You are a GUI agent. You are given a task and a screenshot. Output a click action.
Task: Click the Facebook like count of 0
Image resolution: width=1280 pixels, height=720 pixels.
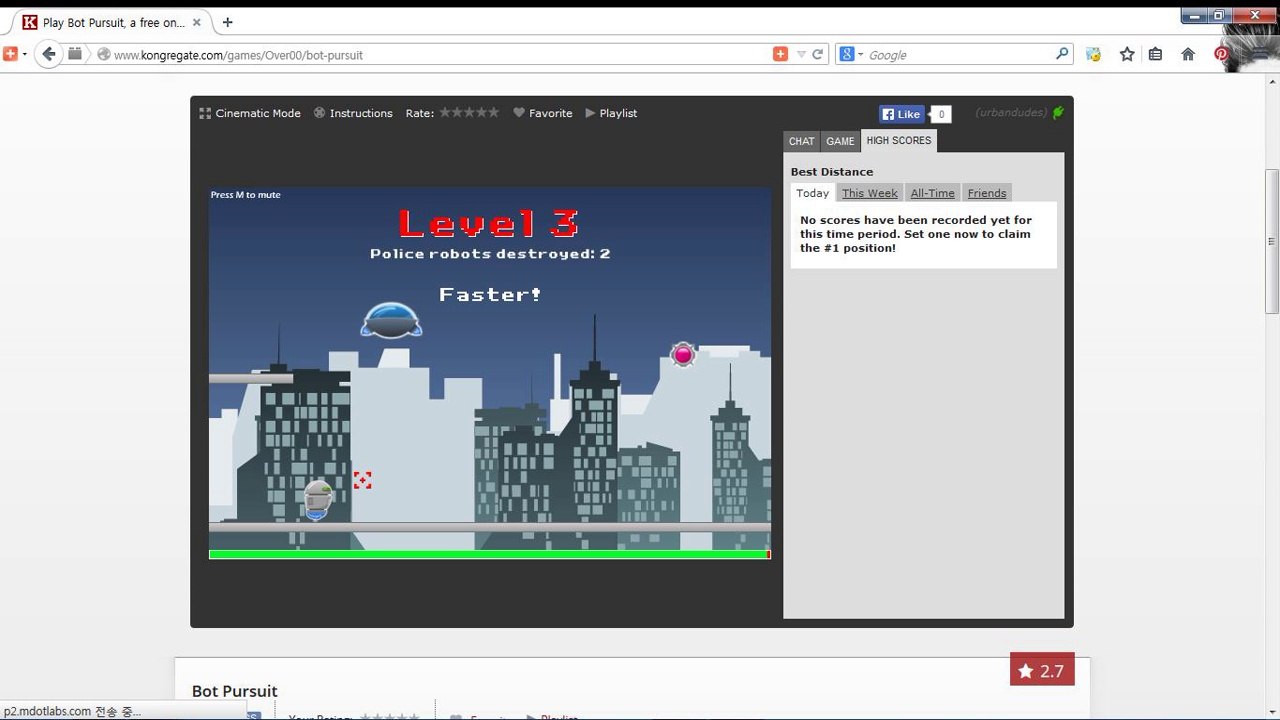941,114
